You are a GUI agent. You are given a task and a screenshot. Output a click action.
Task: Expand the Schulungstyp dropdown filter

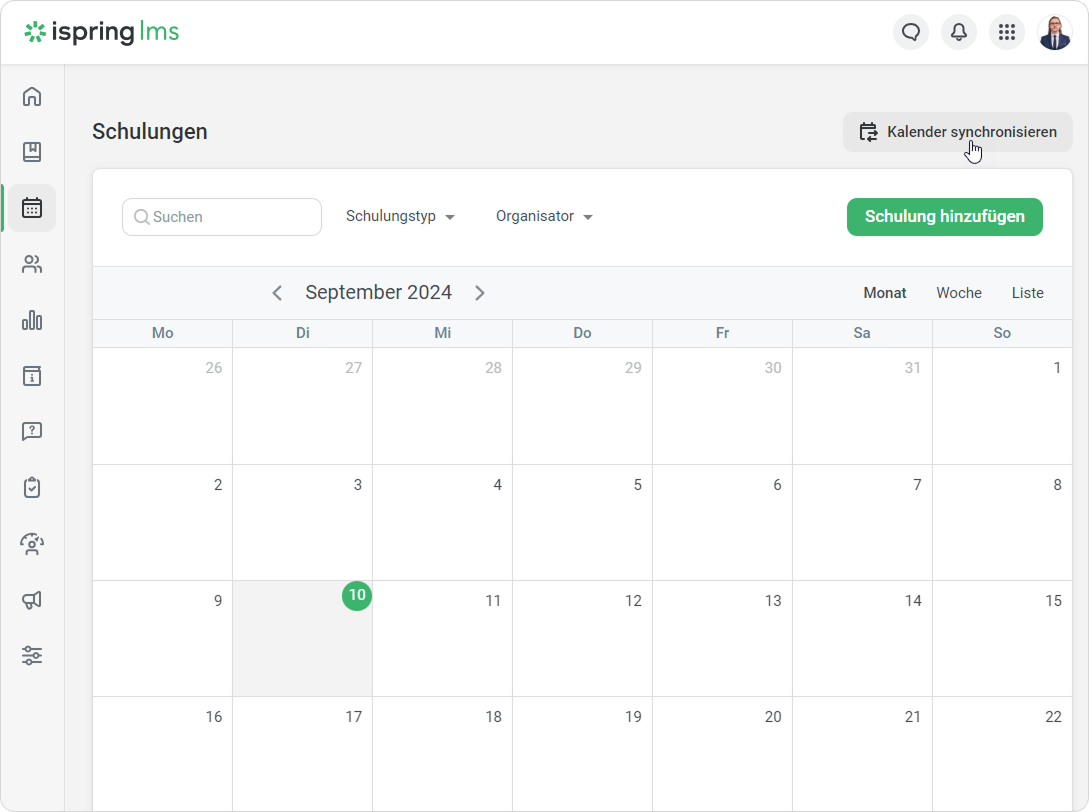(400, 216)
